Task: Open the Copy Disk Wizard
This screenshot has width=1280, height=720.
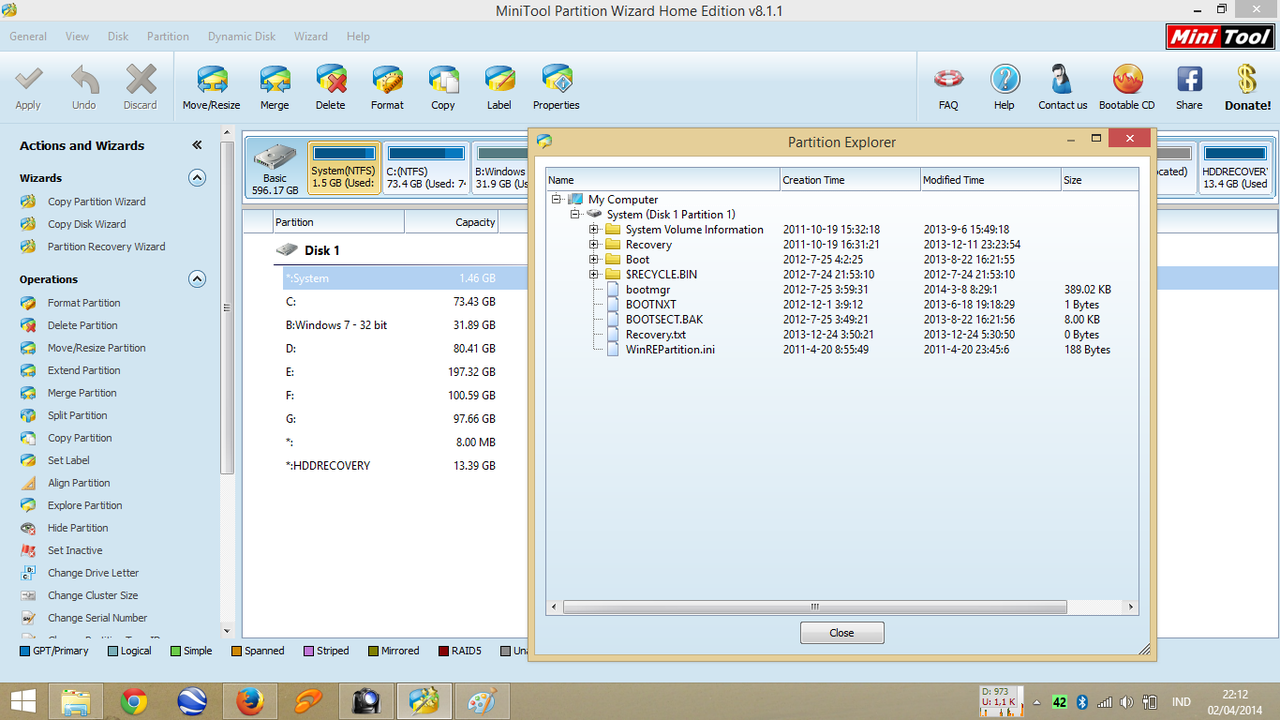Action: click(x=86, y=224)
